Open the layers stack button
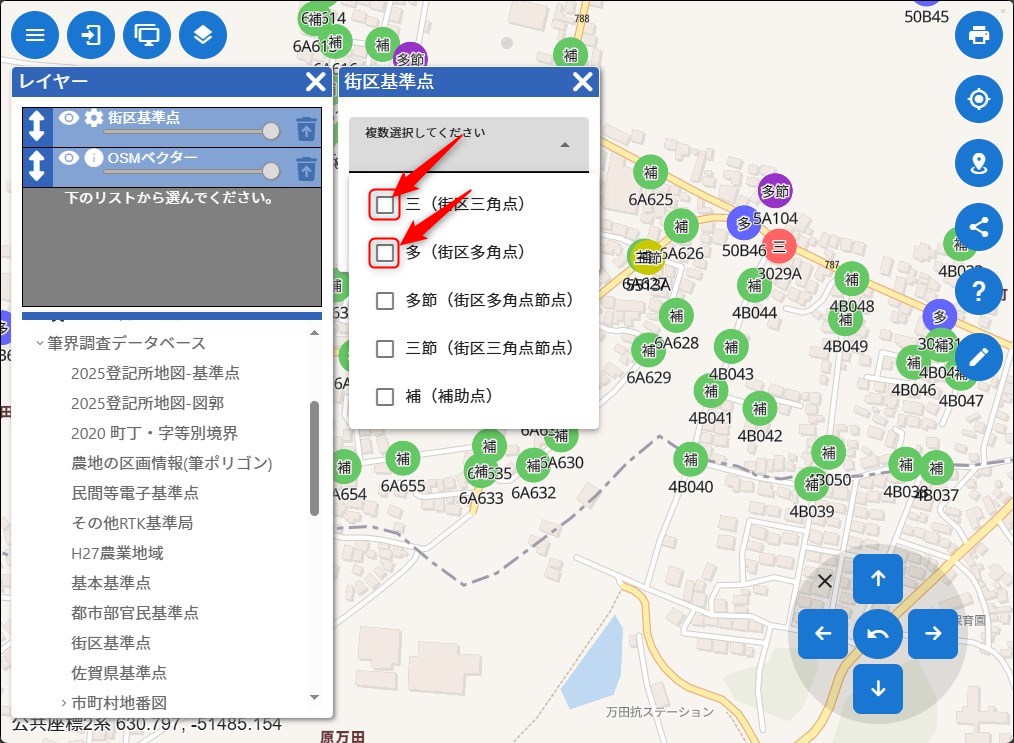Image resolution: width=1014 pixels, height=743 pixels. (x=203, y=36)
